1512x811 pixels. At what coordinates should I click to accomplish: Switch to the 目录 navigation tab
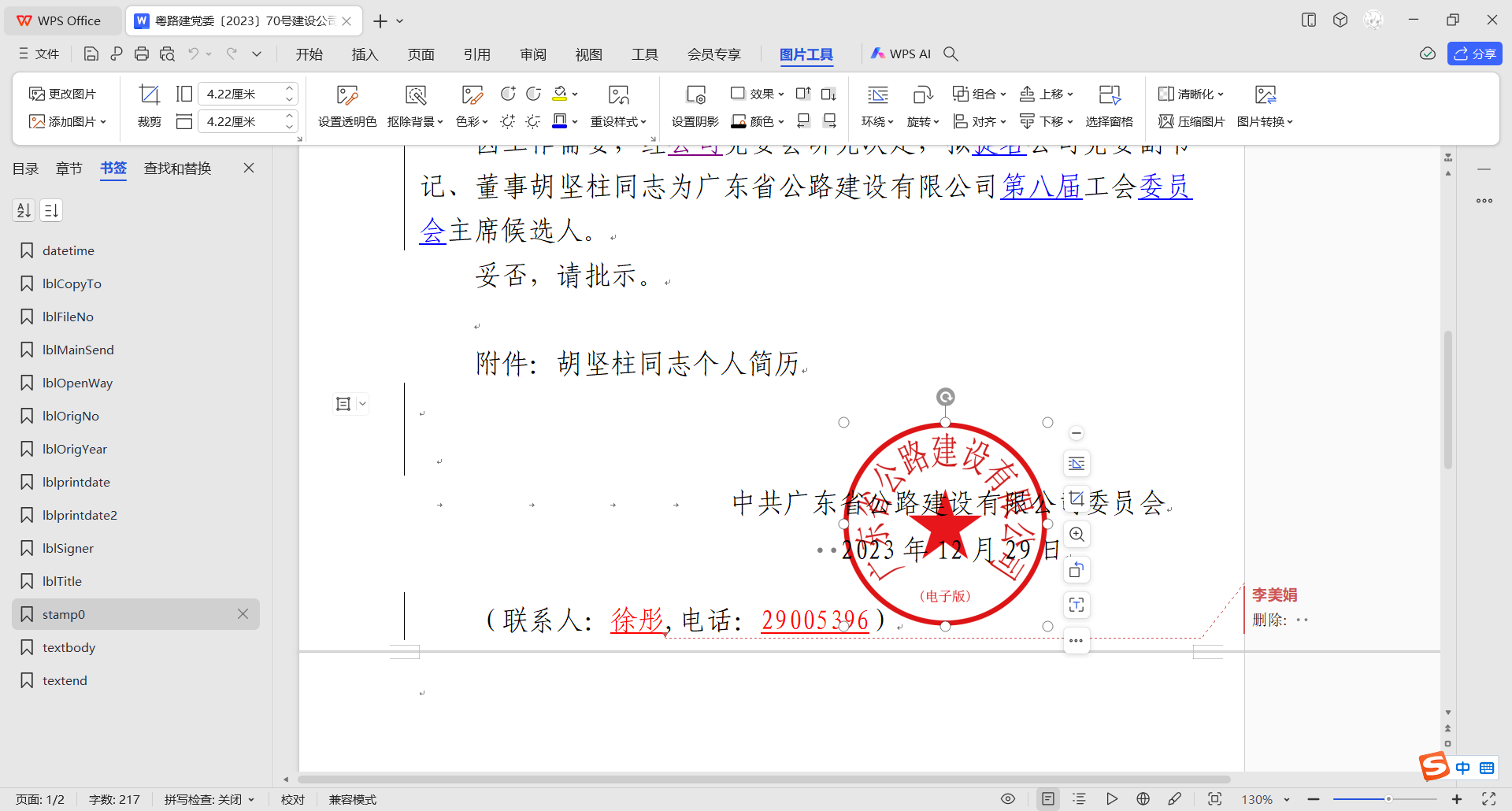pos(25,168)
